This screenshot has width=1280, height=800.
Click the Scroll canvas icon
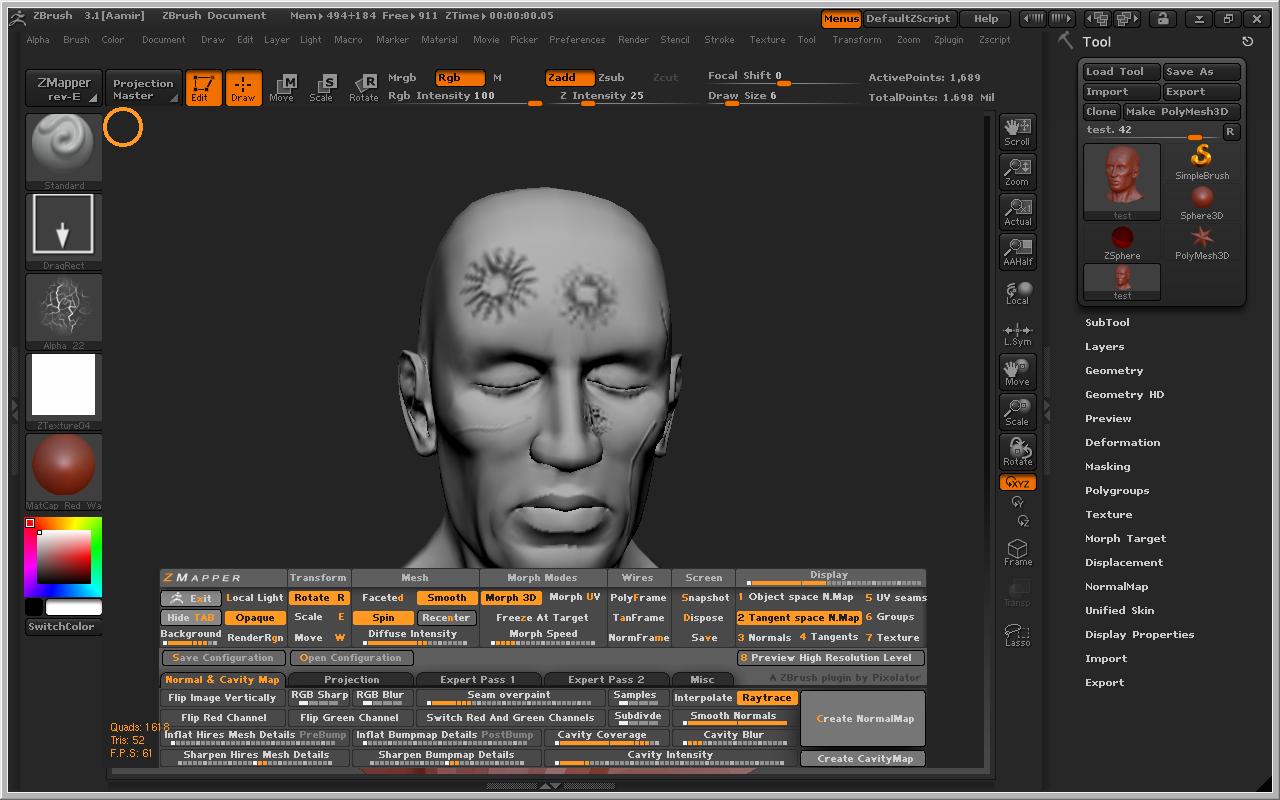1017,131
